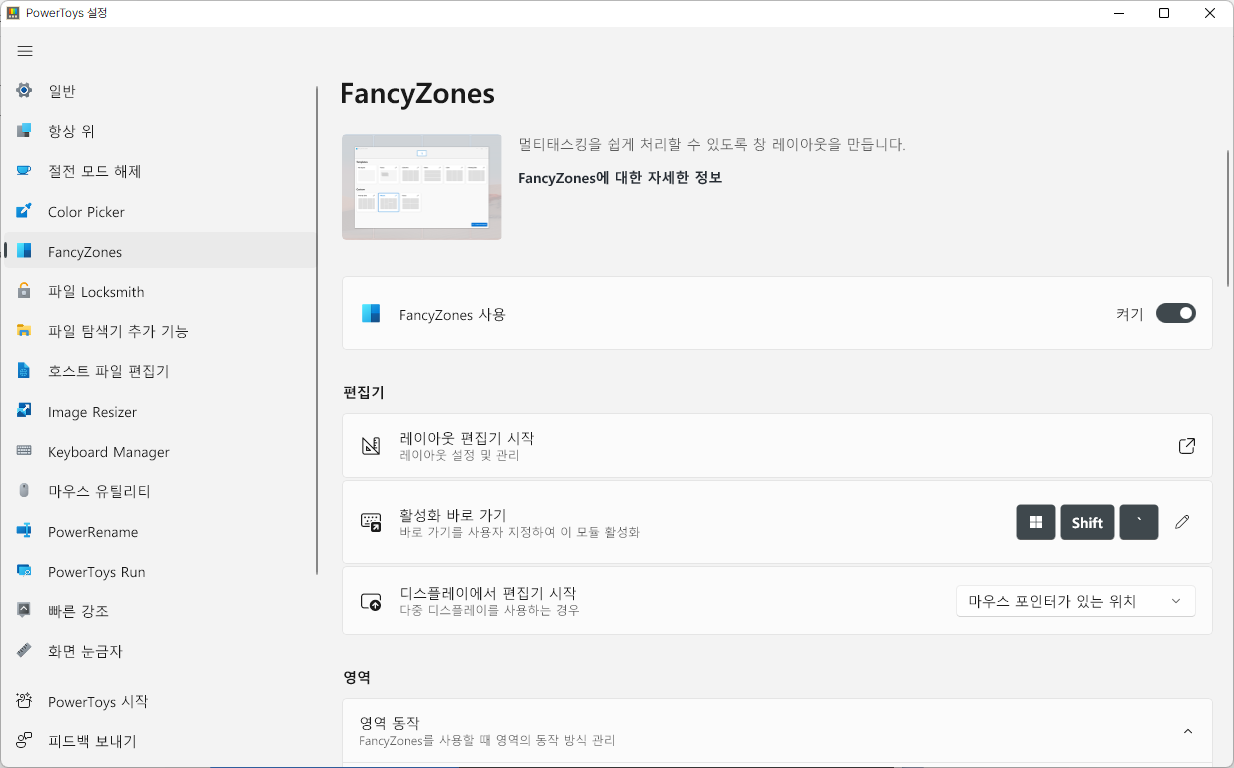
Task: Collapse the 영역 동작 section chevron
Action: click(1188, 732)
